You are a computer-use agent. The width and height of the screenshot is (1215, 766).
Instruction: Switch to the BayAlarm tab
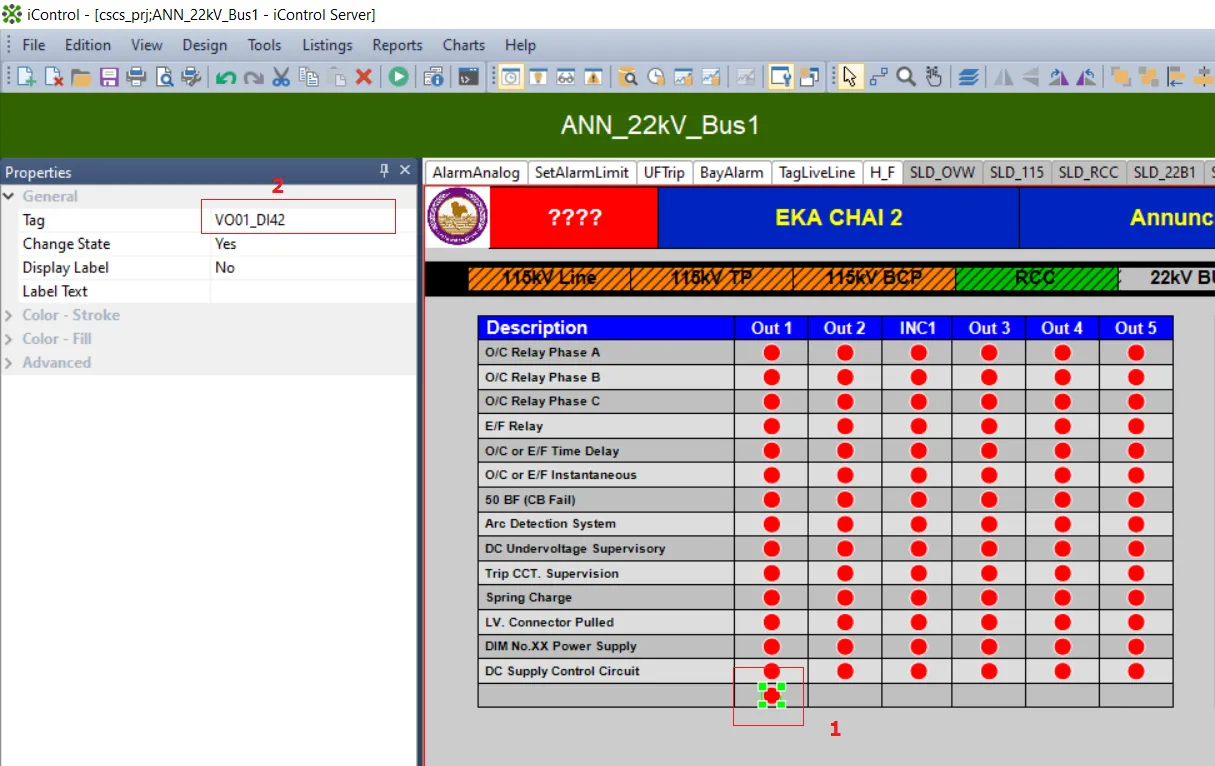(x=732, y=172)
